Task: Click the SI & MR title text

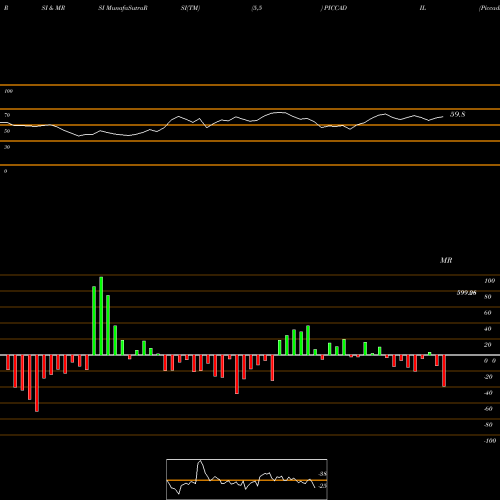Action: click(x=53, y=8)
